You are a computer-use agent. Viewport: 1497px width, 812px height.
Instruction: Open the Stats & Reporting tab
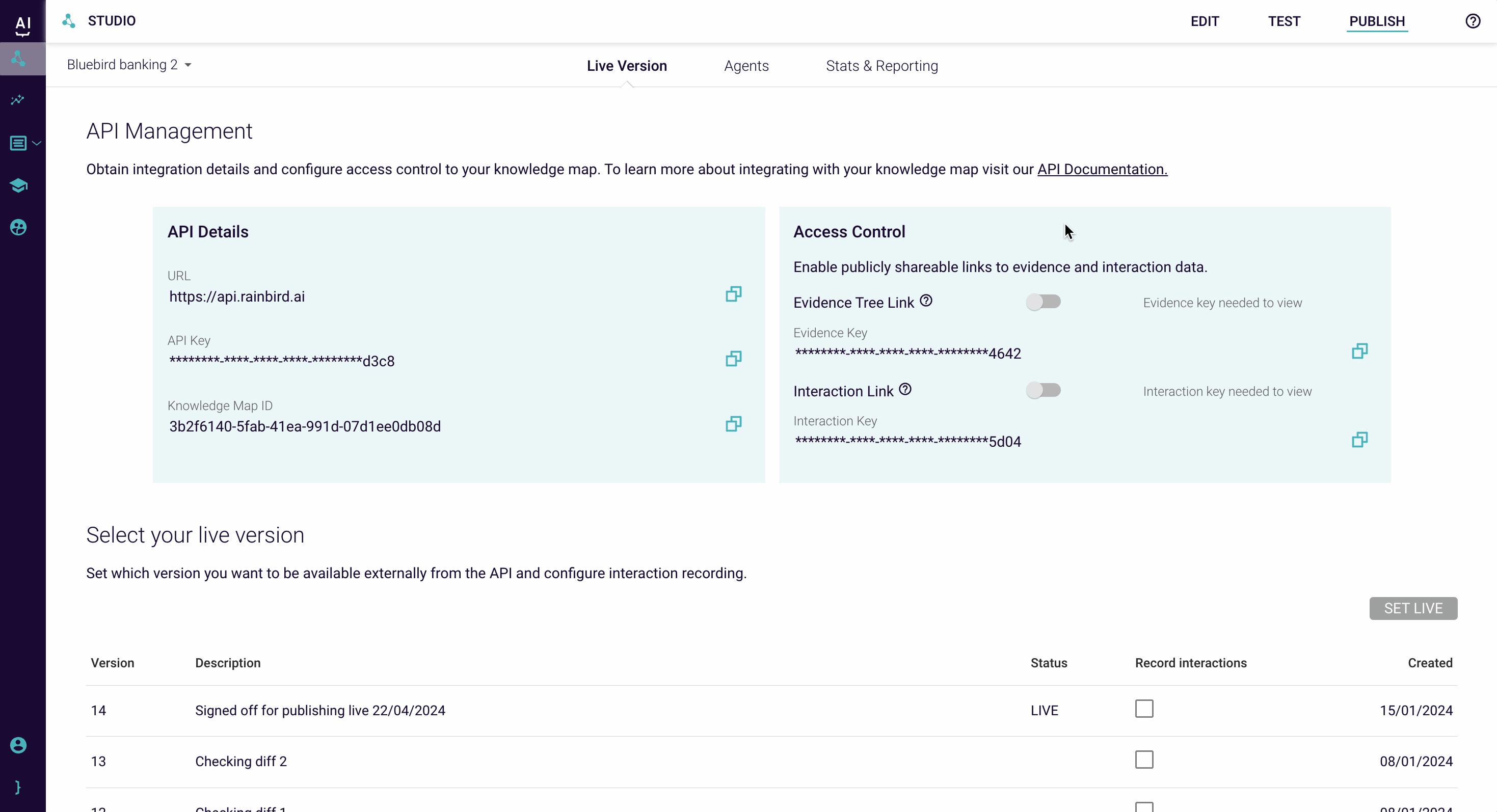(881, 66)
